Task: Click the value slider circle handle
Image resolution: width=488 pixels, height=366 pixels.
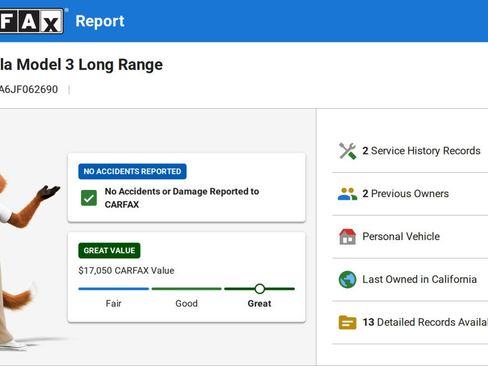Action: 260,289
